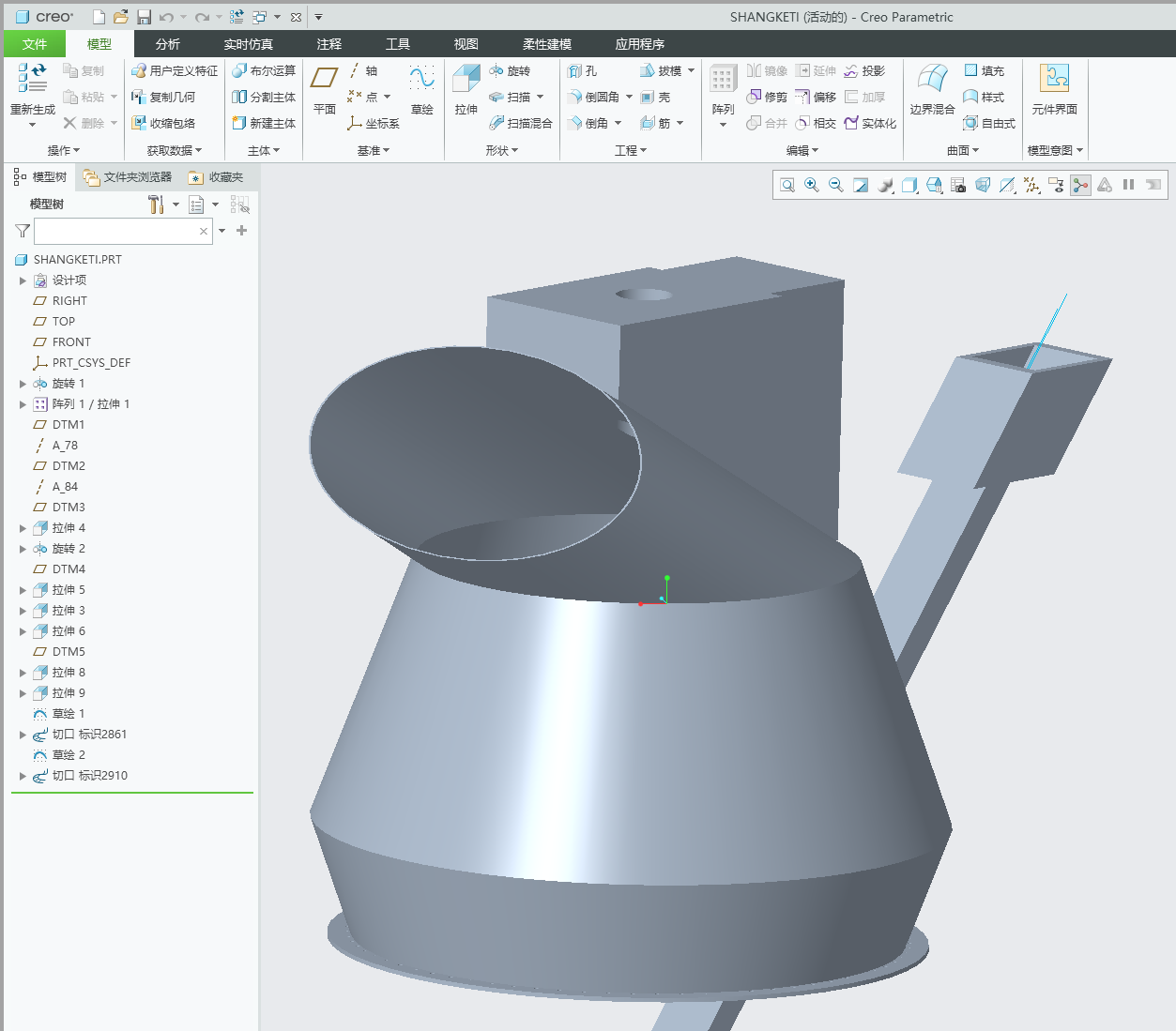
Task: Create a datum Plane (平面)
Action: click(325, 90)
